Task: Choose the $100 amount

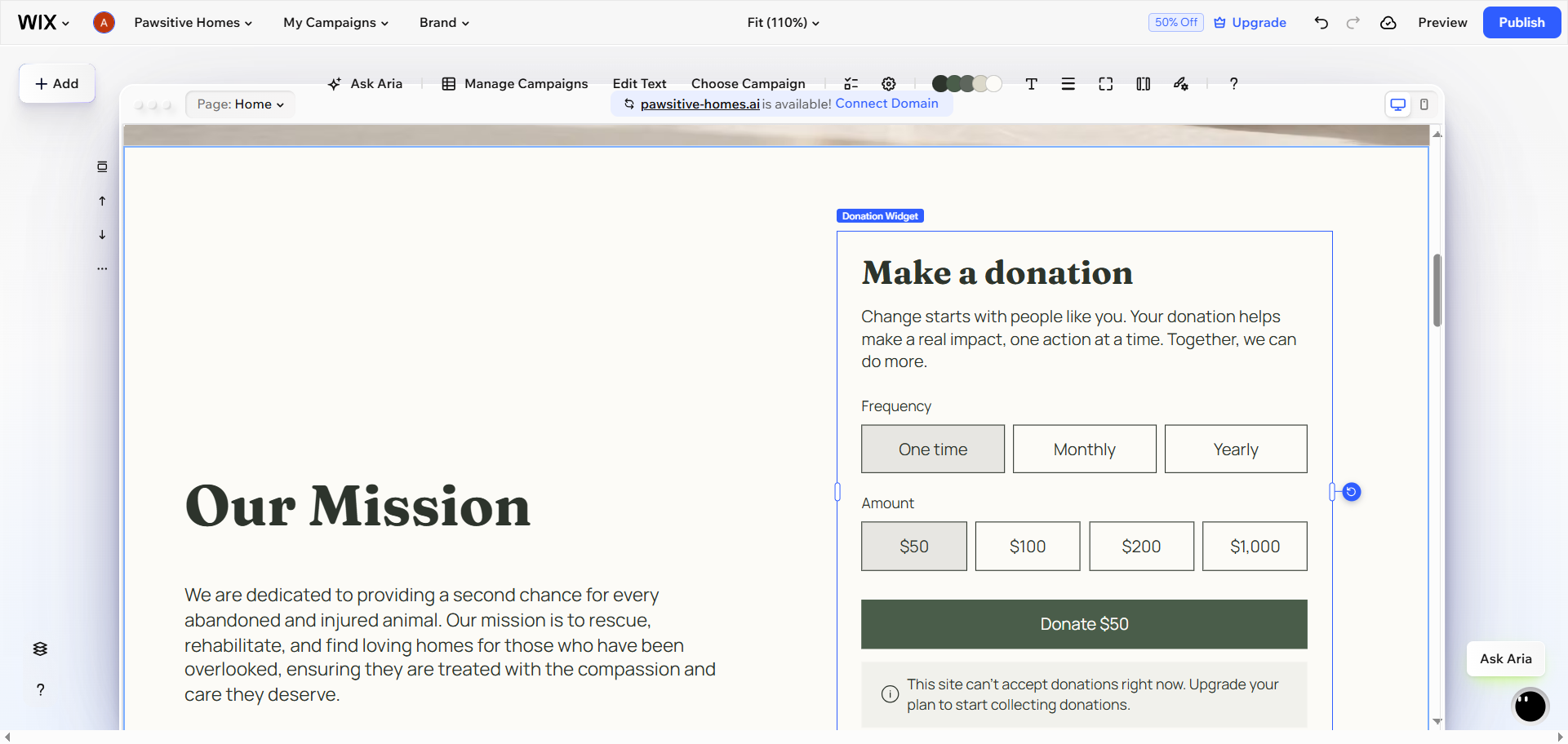Action: (x=1028, y=546)
